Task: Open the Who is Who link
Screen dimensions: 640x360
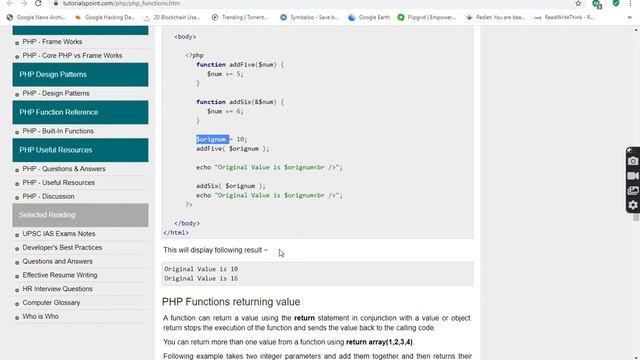Action: click(40, 316)
